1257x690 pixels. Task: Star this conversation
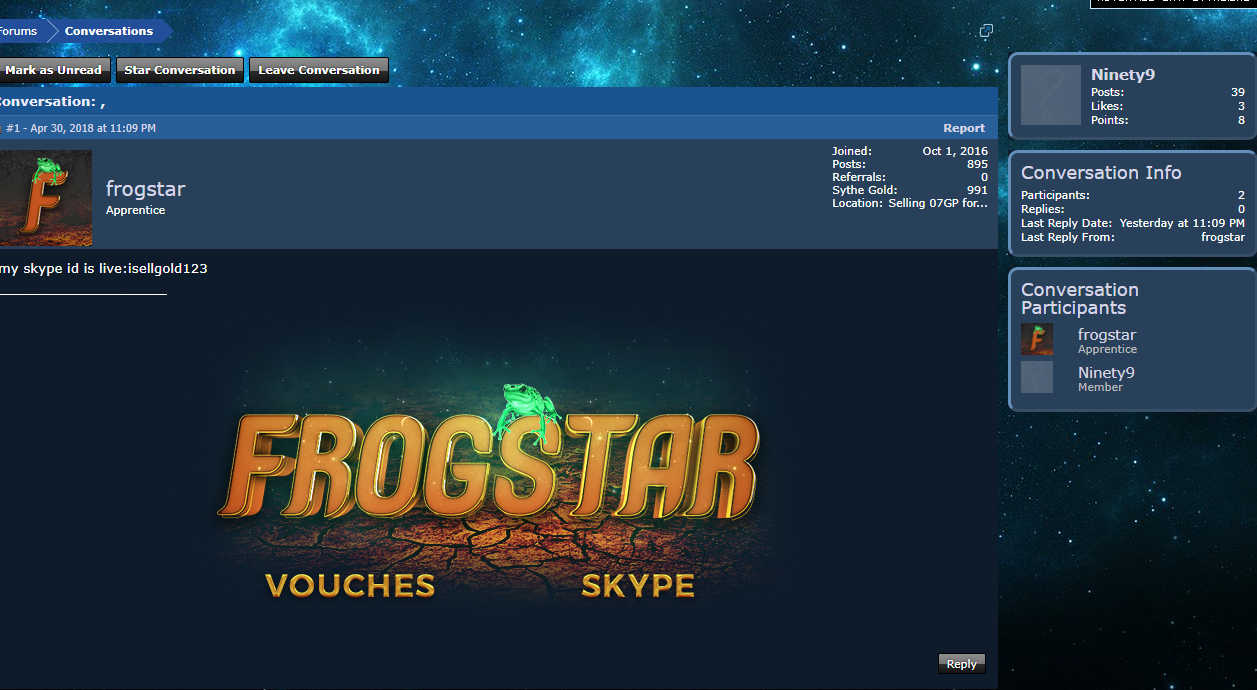click(x=180, y=70)
